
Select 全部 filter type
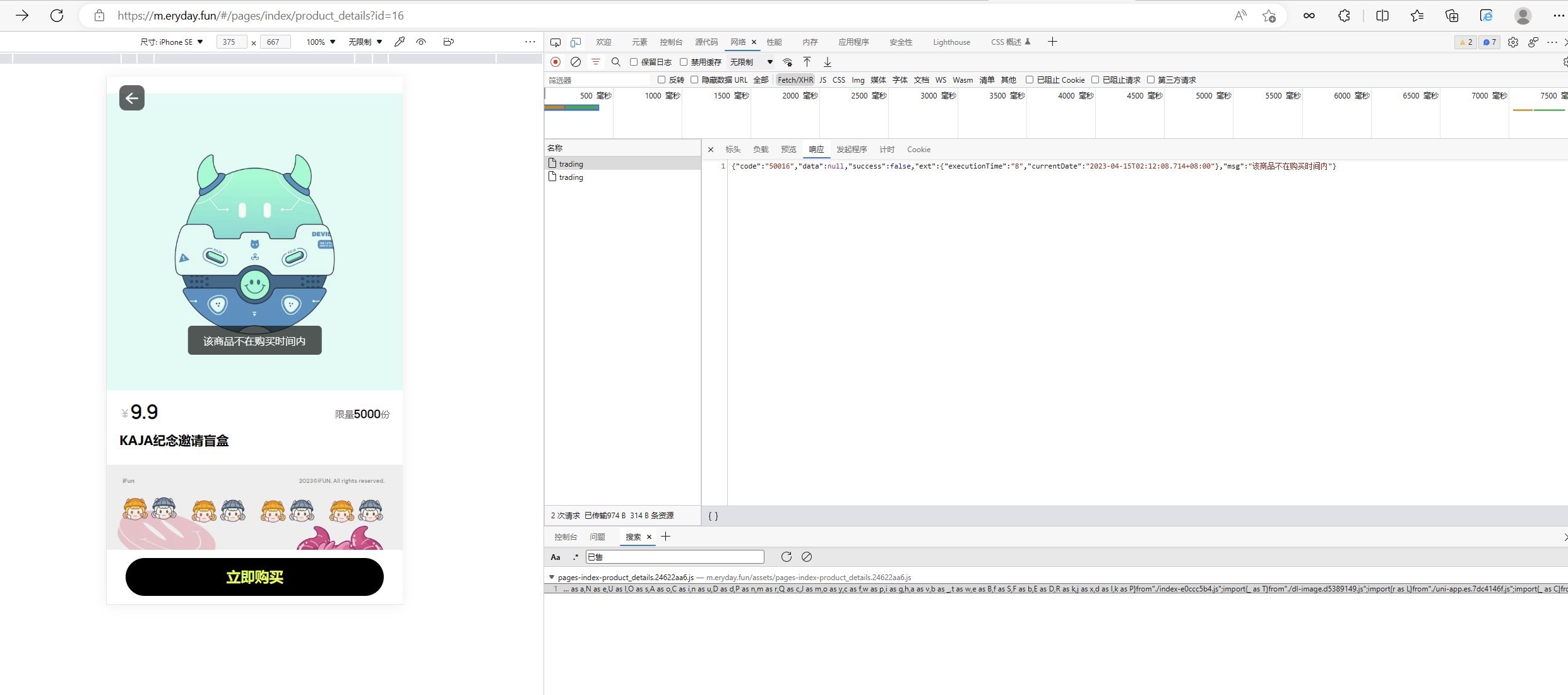[761, 80]
